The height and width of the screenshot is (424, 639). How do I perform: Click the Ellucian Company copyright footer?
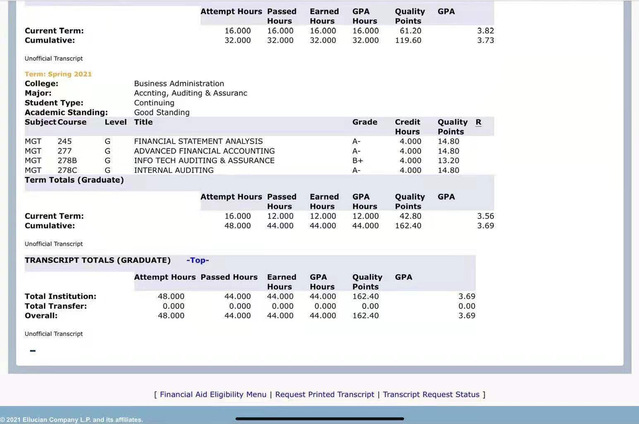[71, 419]
